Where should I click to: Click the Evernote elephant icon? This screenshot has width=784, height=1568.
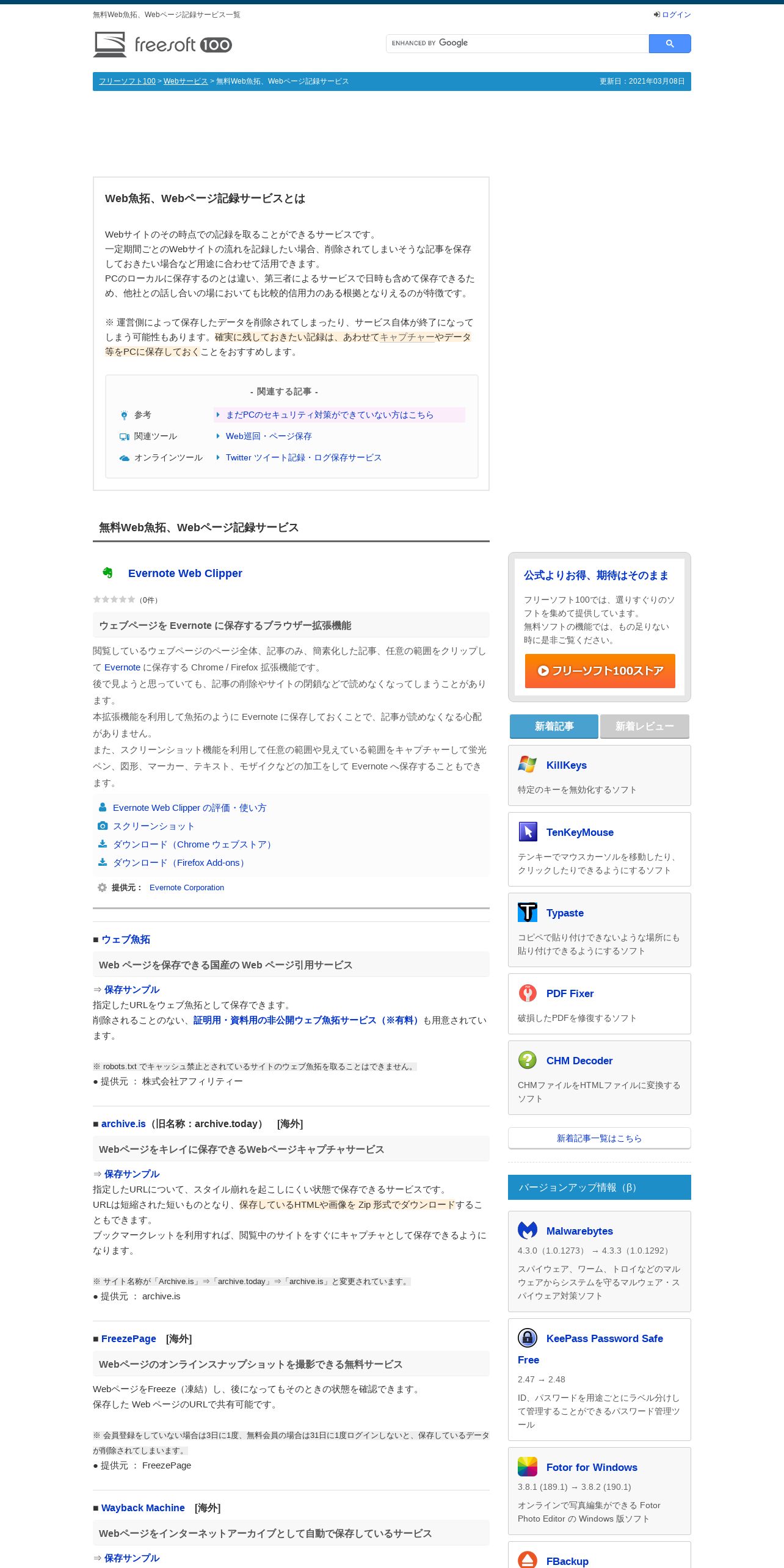coord(107,573)
